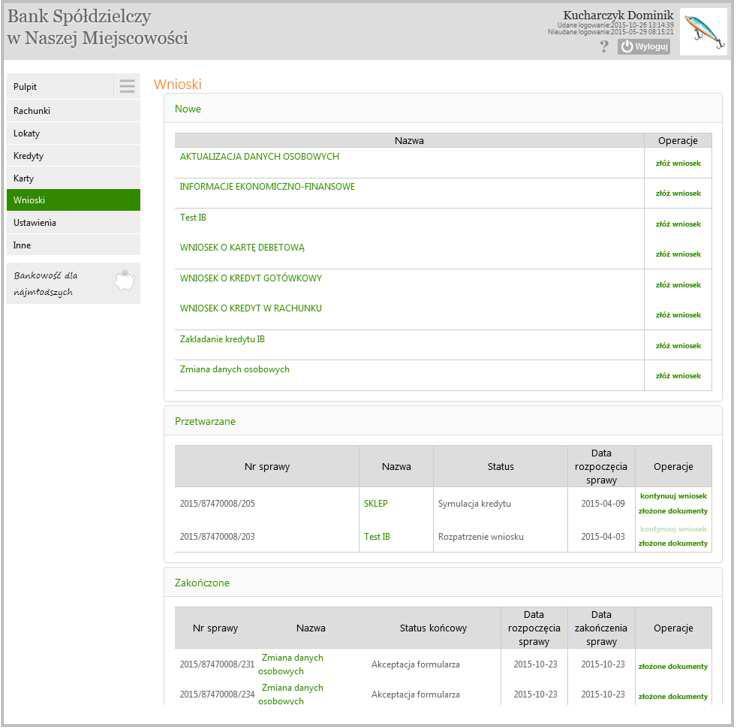Click złóż wniosek for WNIOSEK O KARTĘ DEBETOWĄ
Image resolution: width=736 pixels, height=728 pixels.
point(678,254)
